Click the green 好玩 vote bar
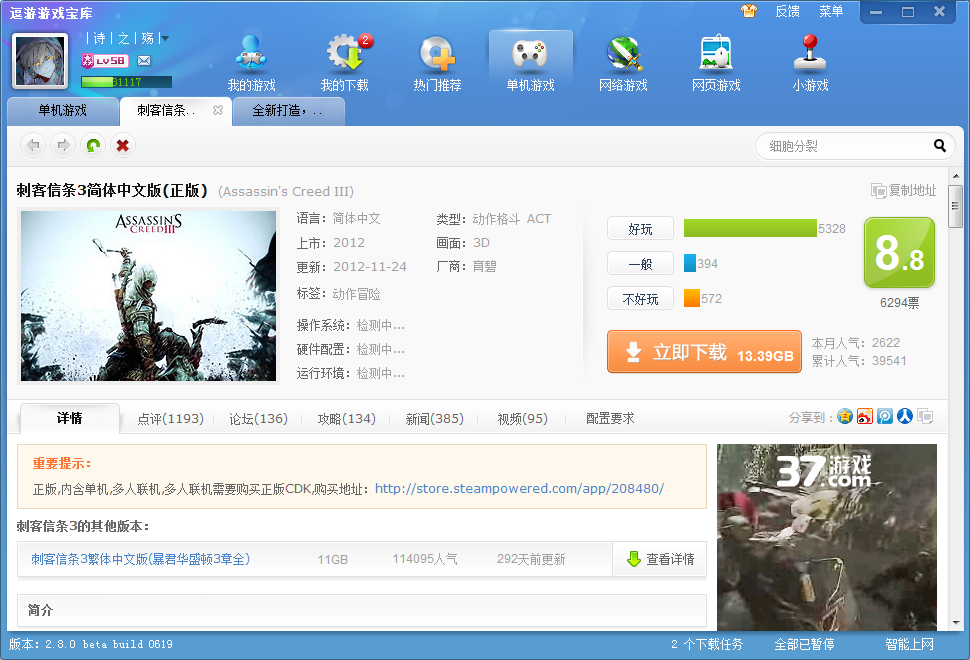Image resolution: width=970 pixels, height=660 pixels. (x=750, y=228)
